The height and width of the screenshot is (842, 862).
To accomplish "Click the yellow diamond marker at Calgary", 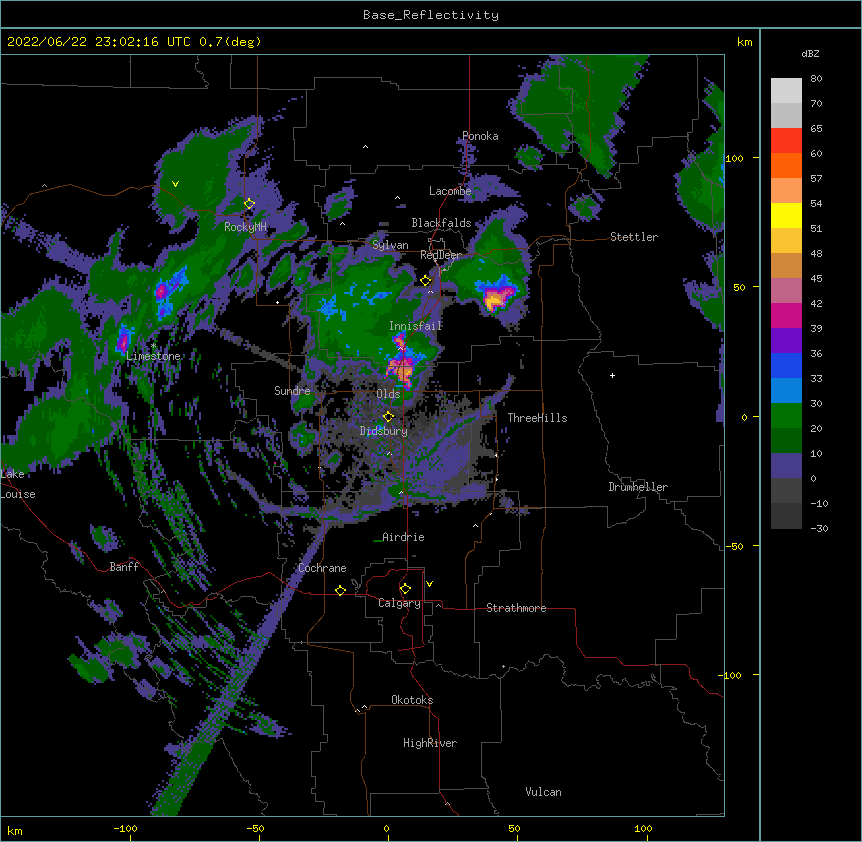I will click(x=405, y=589).
